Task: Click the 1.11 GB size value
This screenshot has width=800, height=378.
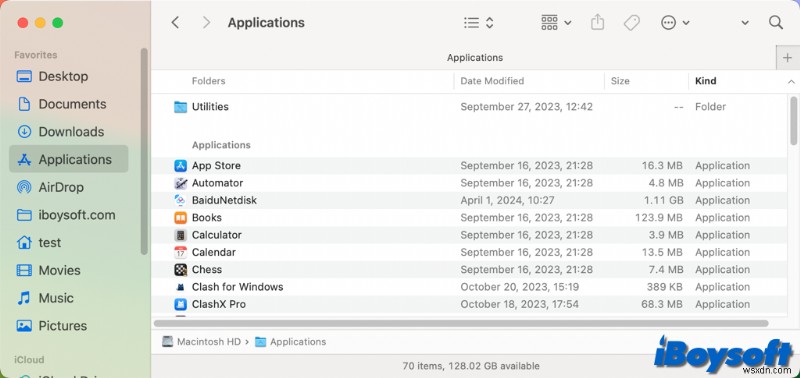Action: (663, 200)
